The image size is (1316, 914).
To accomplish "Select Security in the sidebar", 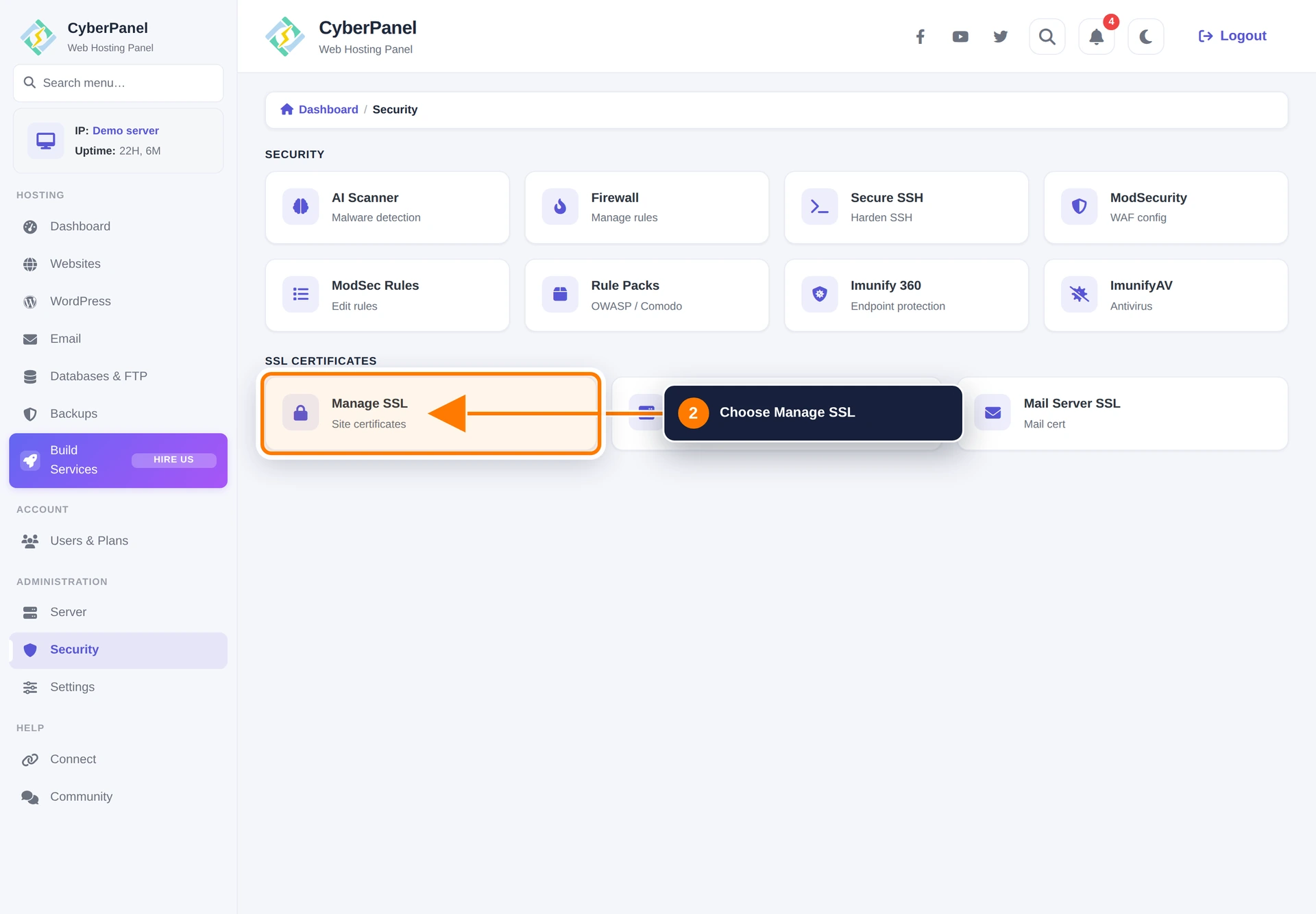I will click(x=119, y=650).
